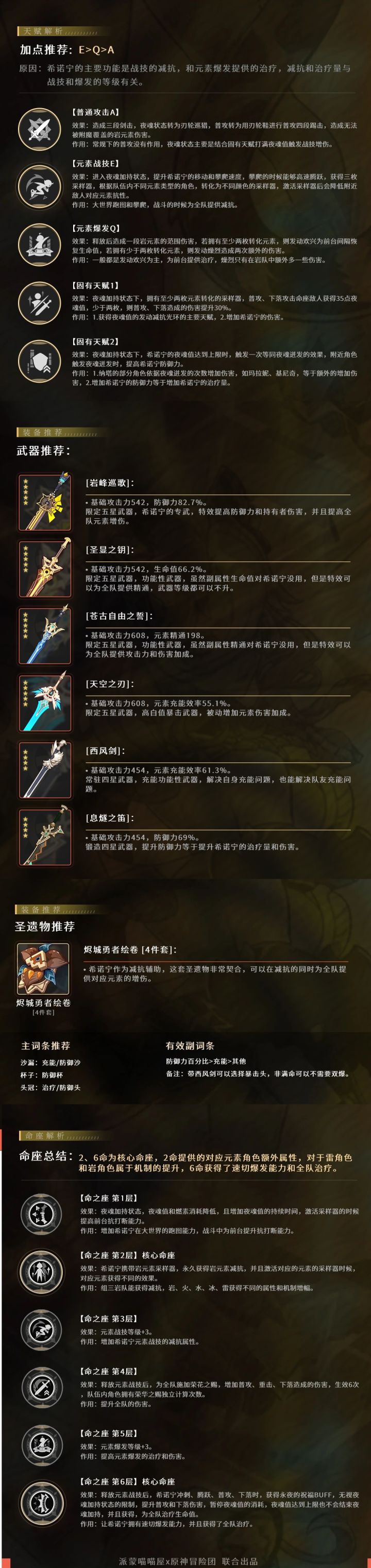Click the 固有天赋1 passive icon
371x1568 pixels.
click(x=39, y=301)
